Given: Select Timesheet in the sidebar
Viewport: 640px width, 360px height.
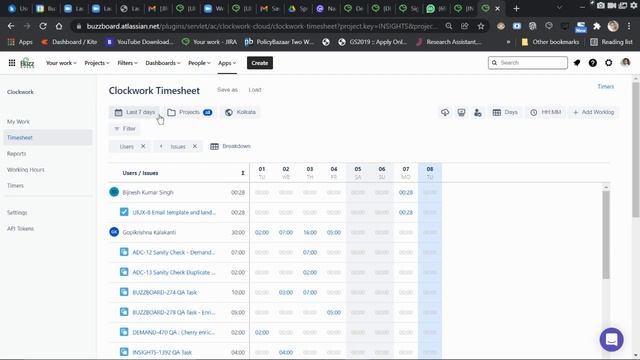Looking at the screenshot, I should click(x=48, y=138).
